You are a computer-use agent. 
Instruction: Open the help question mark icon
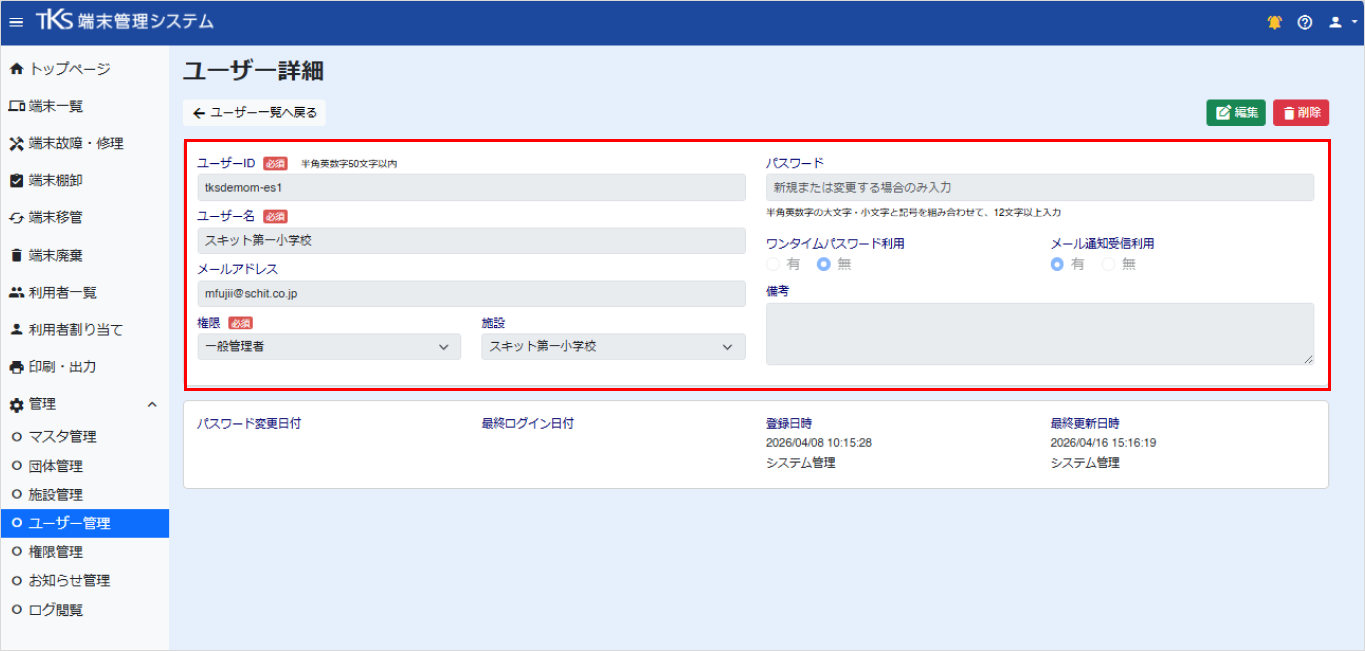[x=1304, y=22]
